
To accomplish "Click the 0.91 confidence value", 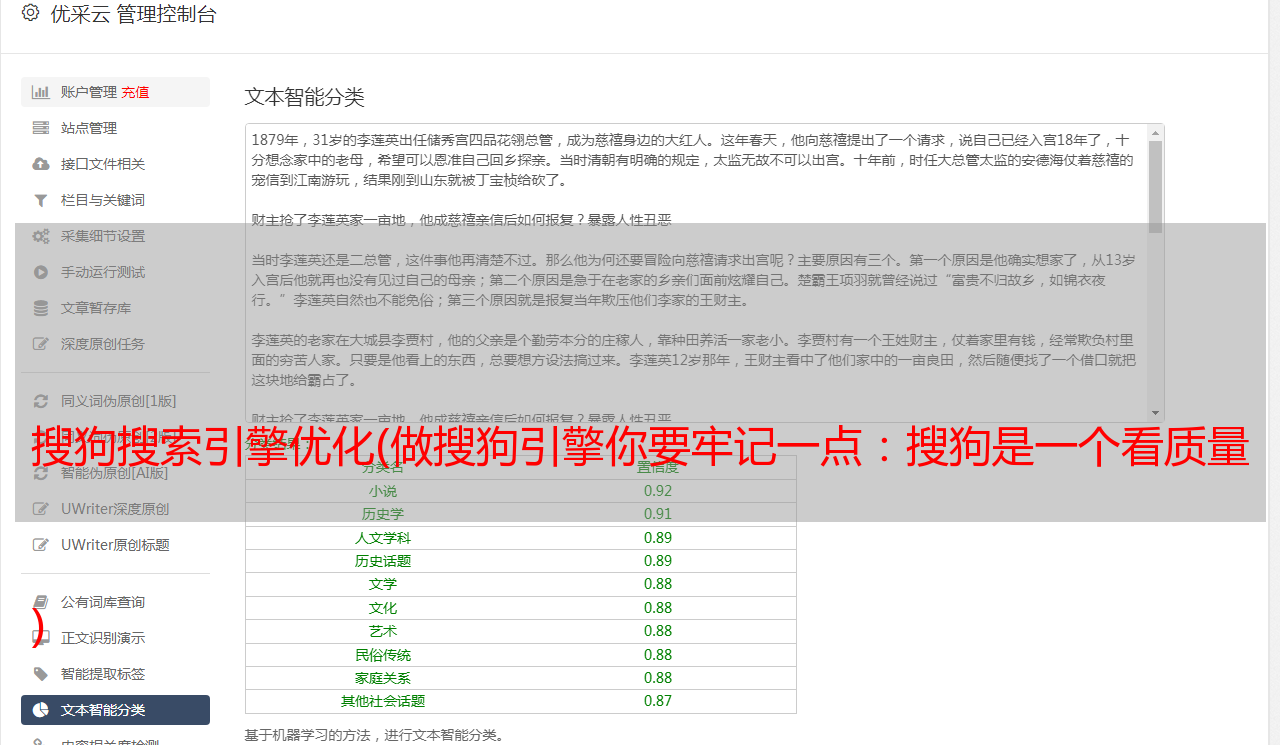I will coord(658,514).
